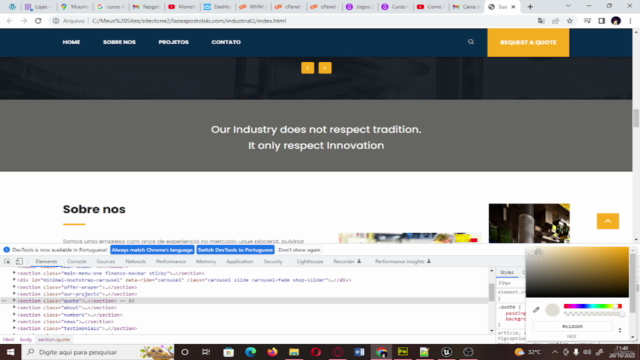Open the tab search dropdown chevron
640x360 pixels.
coord(568,6)
